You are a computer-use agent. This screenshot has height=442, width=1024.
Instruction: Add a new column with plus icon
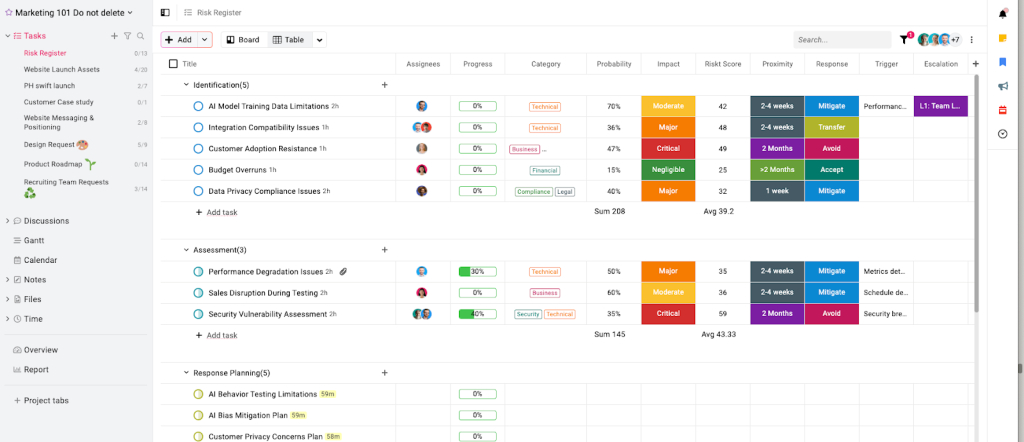click(976, 63)
